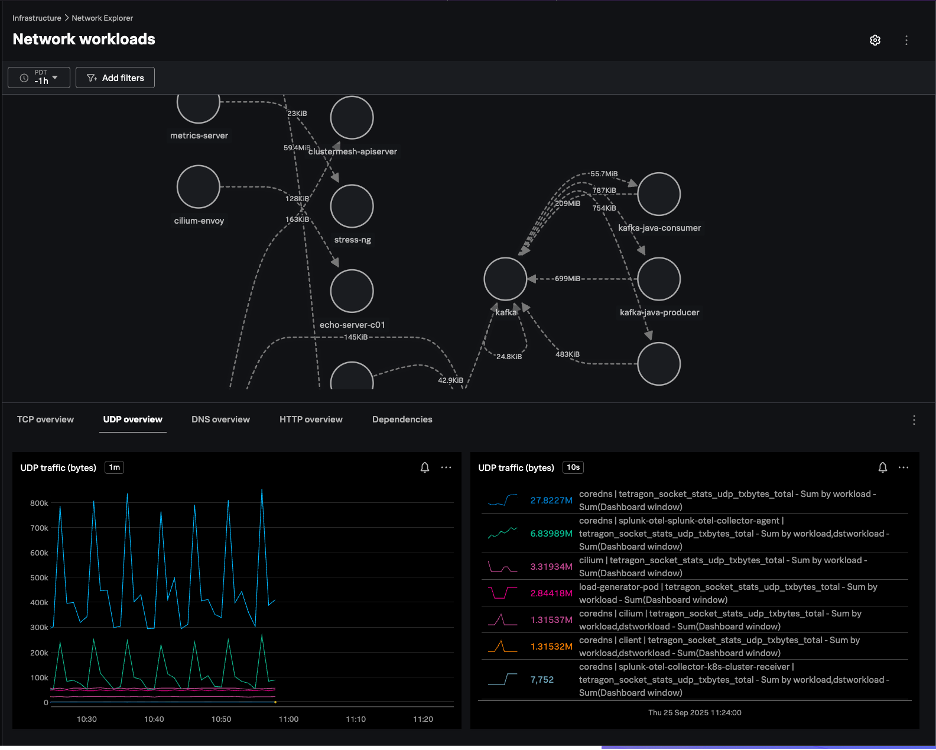Screen dimensions: 936x750
Task: Go to Infrastructure breadcrumb link
Action: (x=38, y=18)
